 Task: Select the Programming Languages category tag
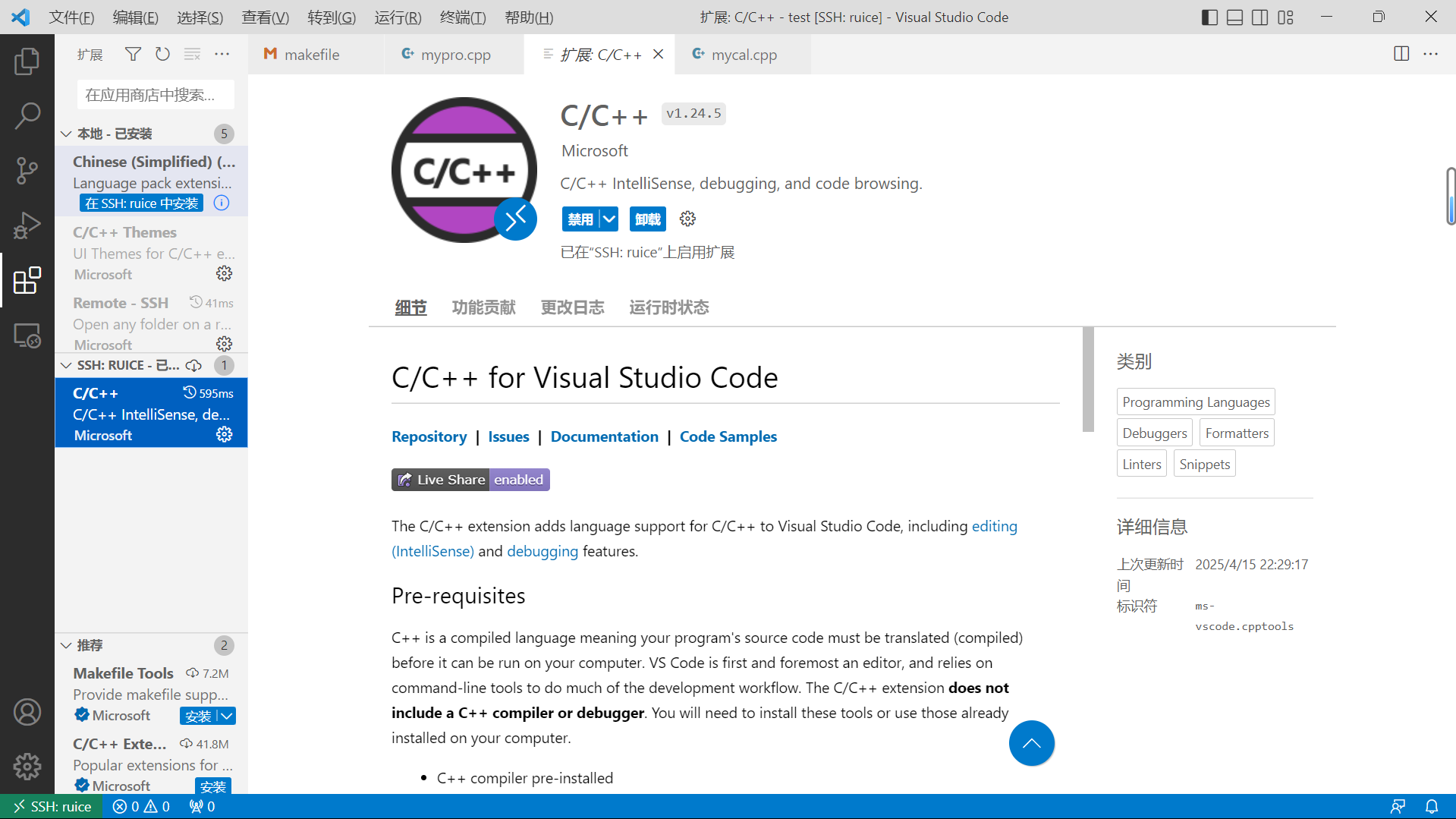point(1196,402)
